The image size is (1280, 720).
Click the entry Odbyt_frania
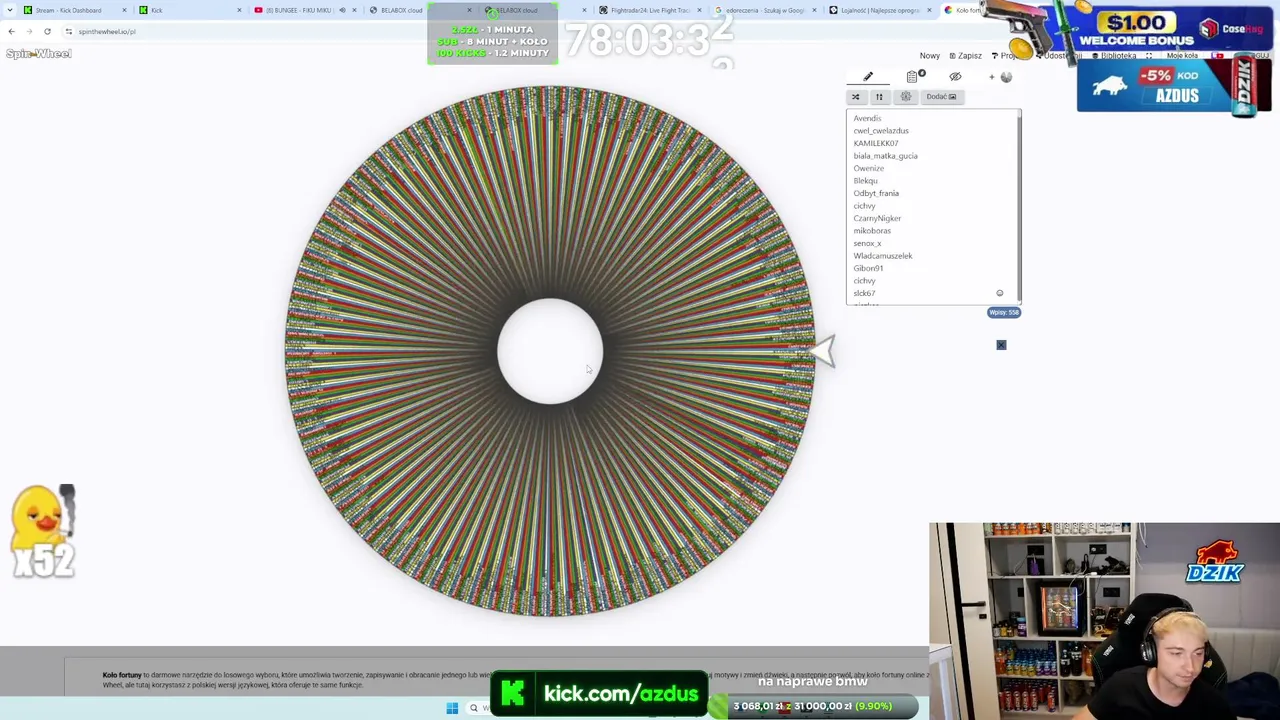click(876, 193)
